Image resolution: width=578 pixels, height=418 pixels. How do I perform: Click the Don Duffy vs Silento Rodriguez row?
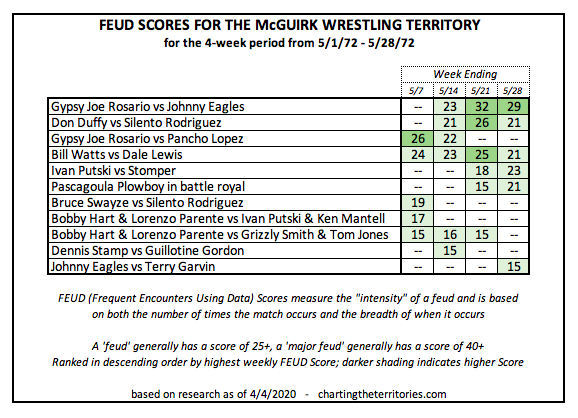289,123
